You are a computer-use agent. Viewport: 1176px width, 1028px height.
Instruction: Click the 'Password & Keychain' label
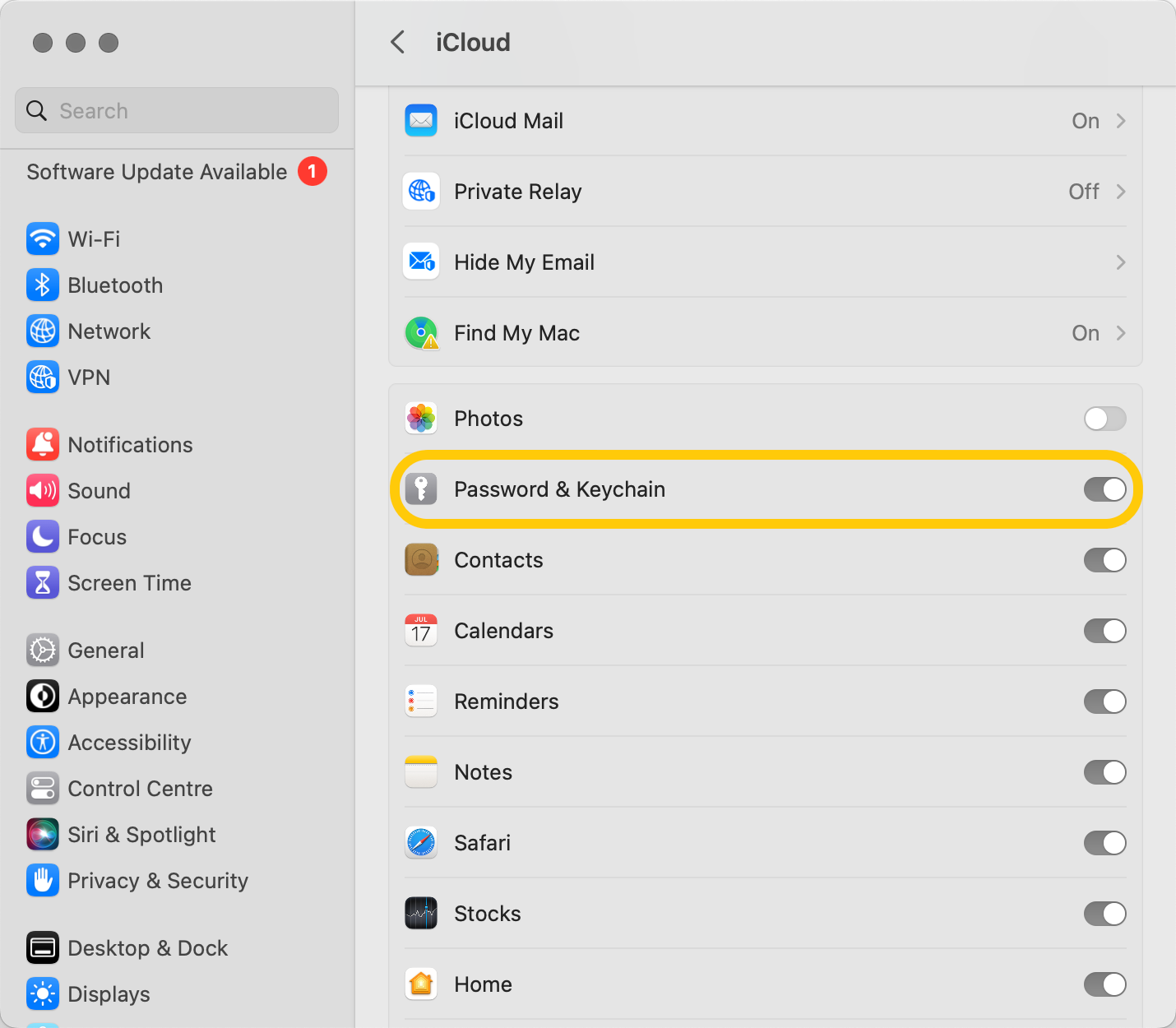[x=560, y=489]
